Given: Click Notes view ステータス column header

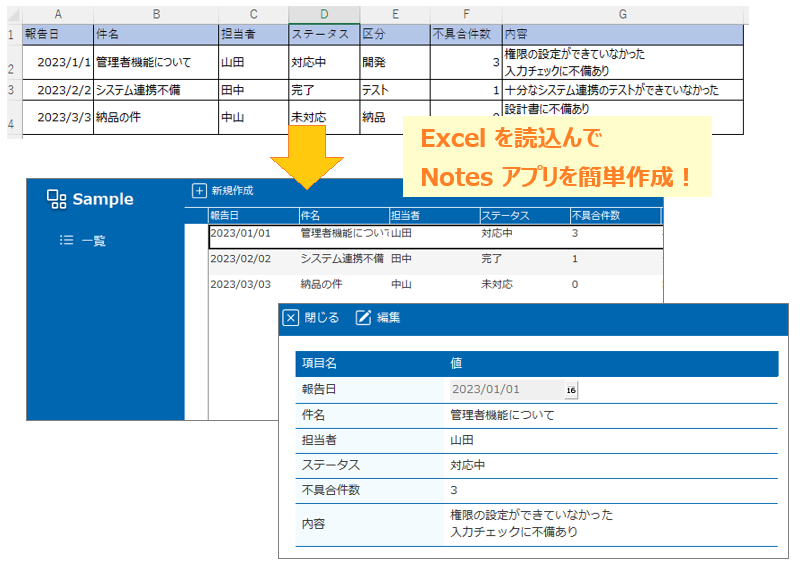Looking at the screenshot, I should (525, 216).
